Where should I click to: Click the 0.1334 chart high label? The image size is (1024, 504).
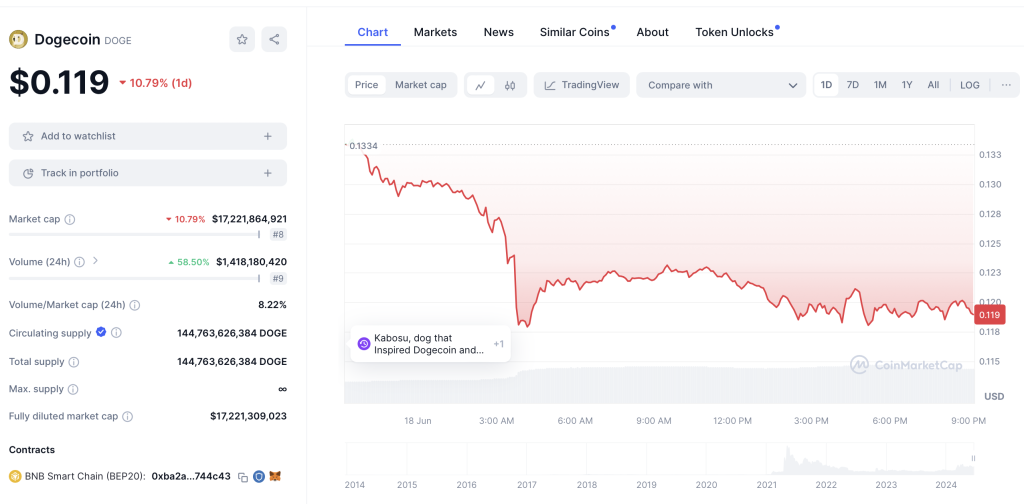(364, 146)
